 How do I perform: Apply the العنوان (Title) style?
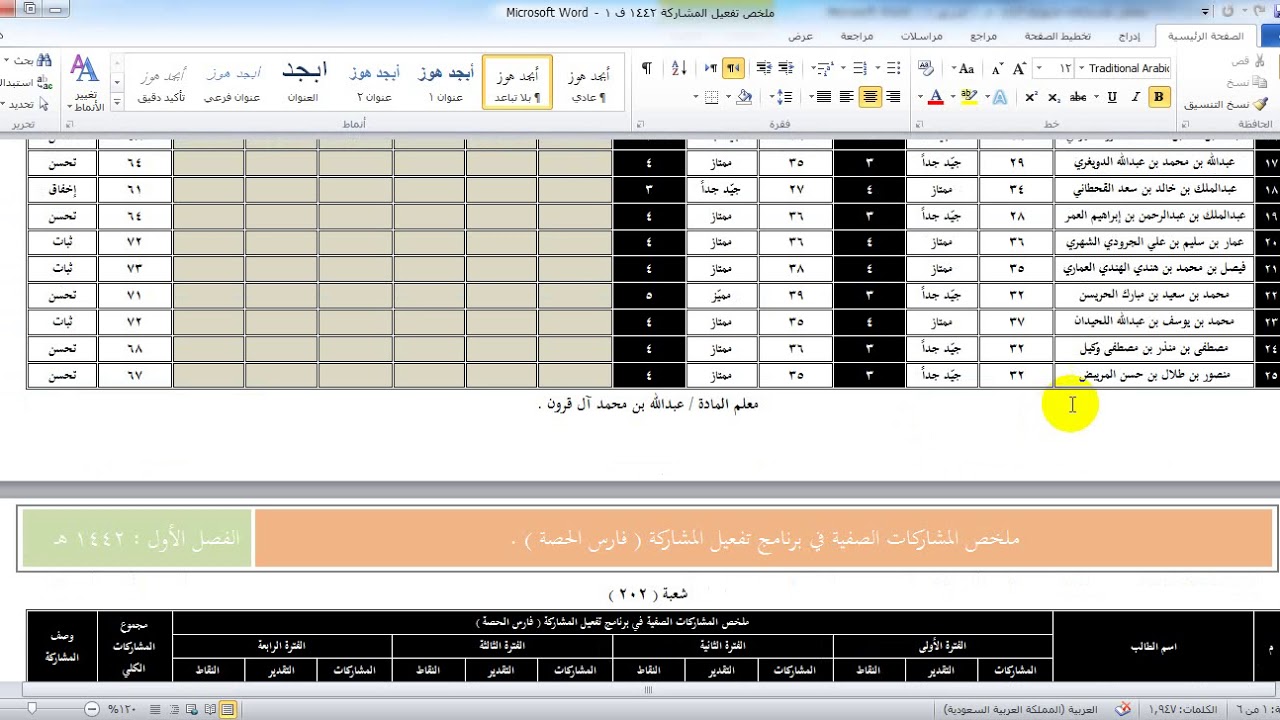[303, 82]
